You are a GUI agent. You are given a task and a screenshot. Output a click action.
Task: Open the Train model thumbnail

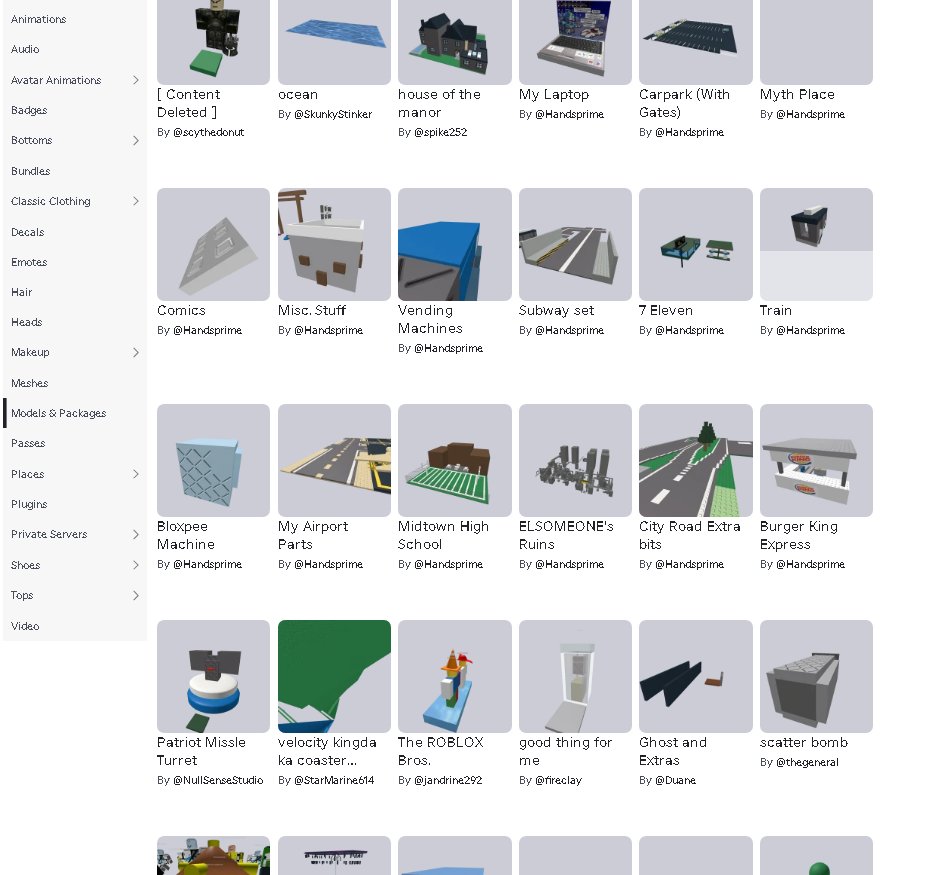(x=816, y=244)
